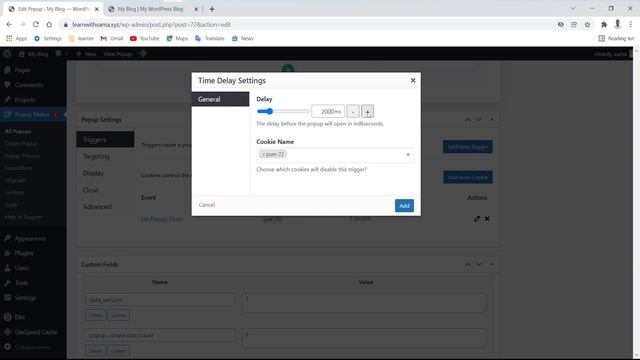The width and height of the screenshot is (640, 360).
Task: Go back in browser history
Action: pos(9,24)
